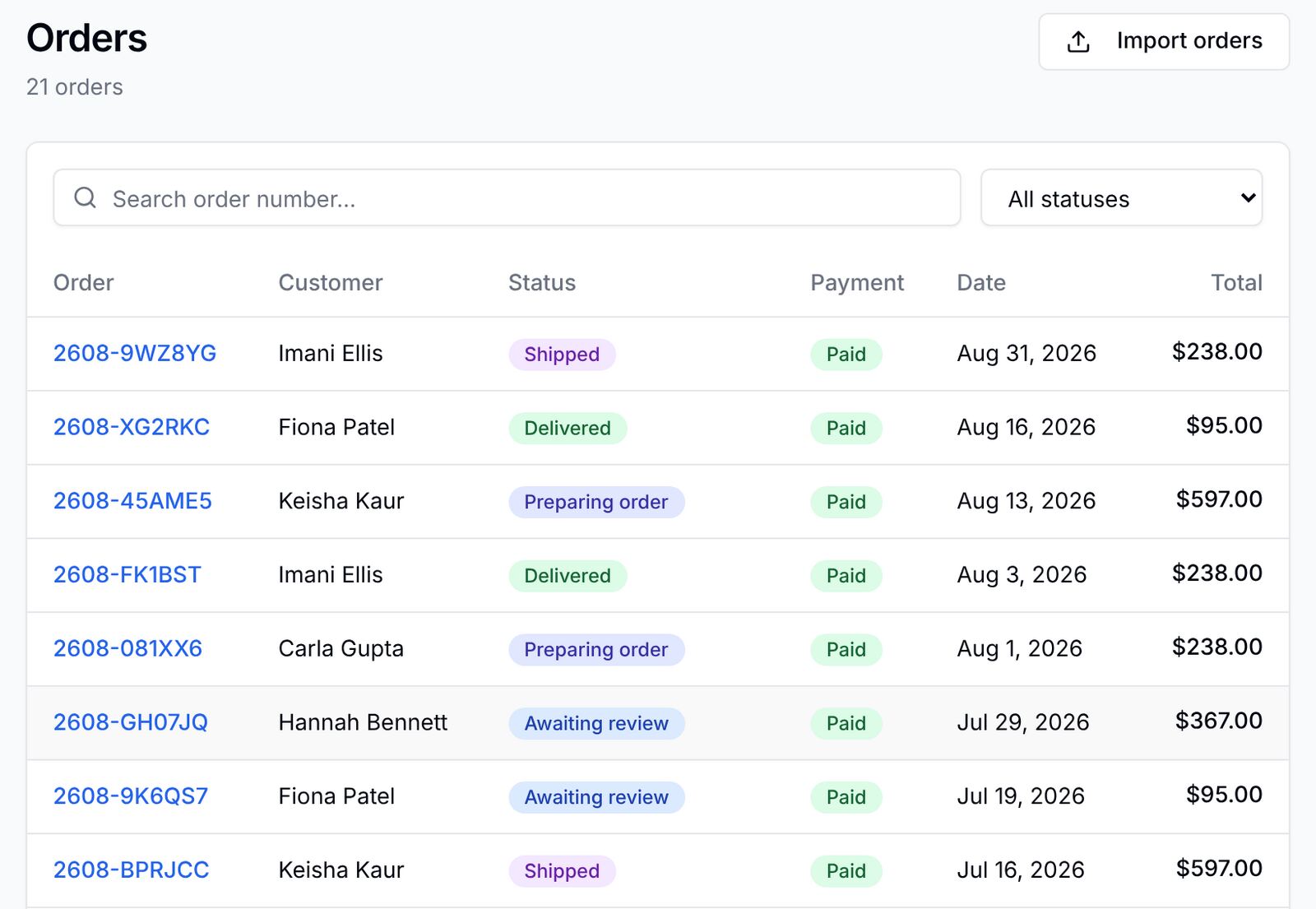
Task: Open order 2608-GH07JQ
Action: coord(131,722)
